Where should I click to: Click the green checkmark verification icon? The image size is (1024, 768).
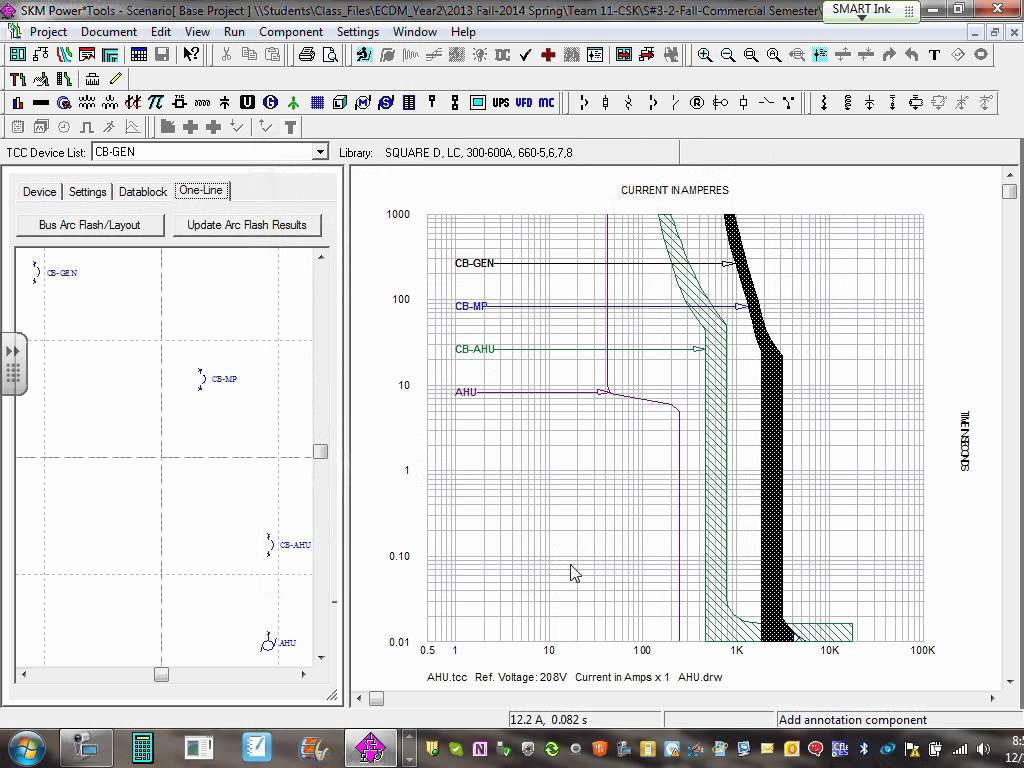(525, 54)
